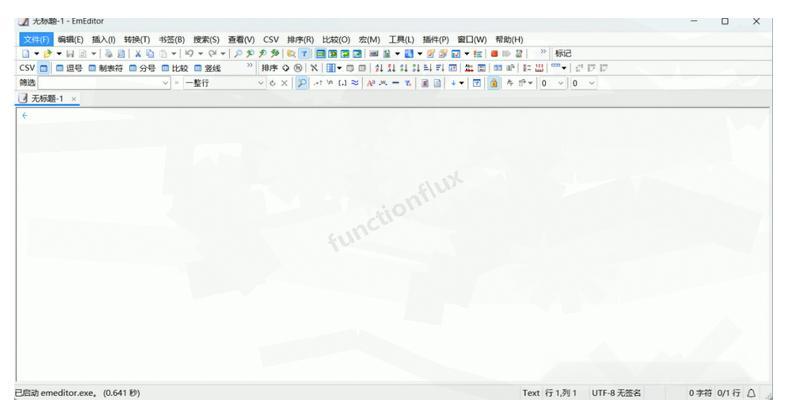Open the 一整行 column selector dropdown
The height and width of the screenshot is (419, 788).
click(260, 83)
